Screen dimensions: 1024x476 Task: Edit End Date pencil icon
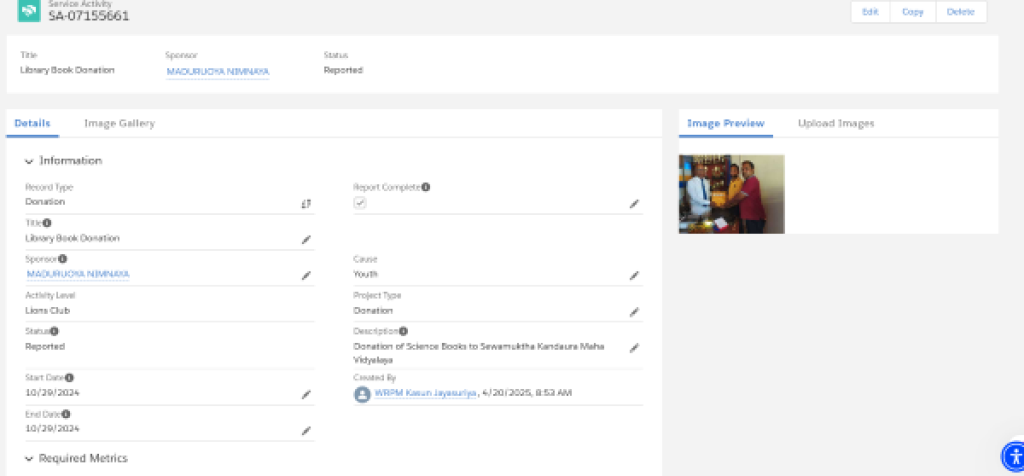tap(306, 431)
